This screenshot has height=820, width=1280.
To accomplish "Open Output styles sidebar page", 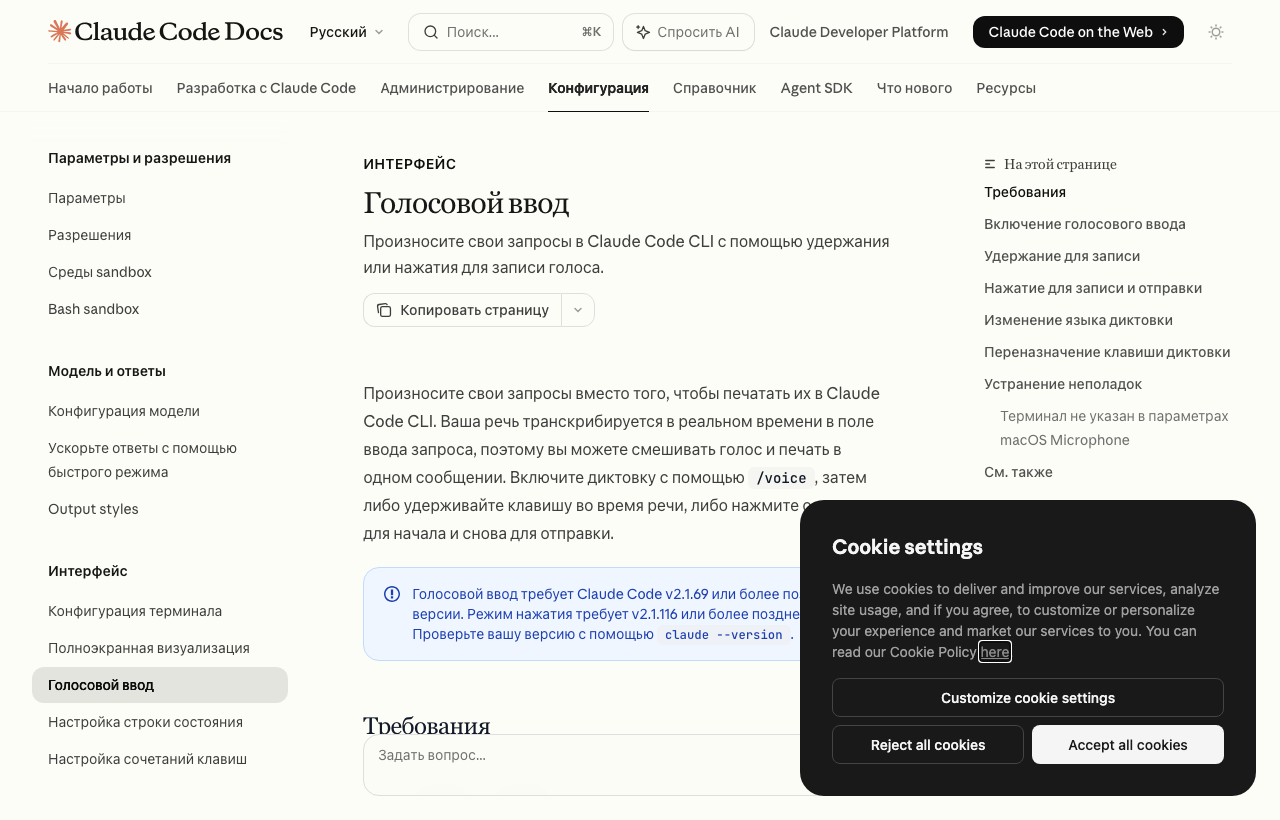I will point(160,509).
